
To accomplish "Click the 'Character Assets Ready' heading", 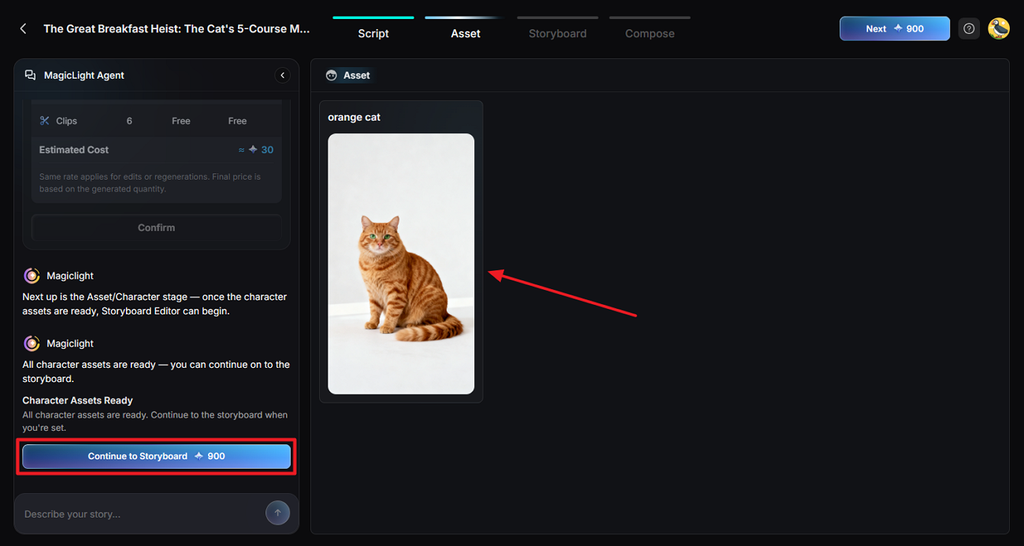I will click(78, 400).
